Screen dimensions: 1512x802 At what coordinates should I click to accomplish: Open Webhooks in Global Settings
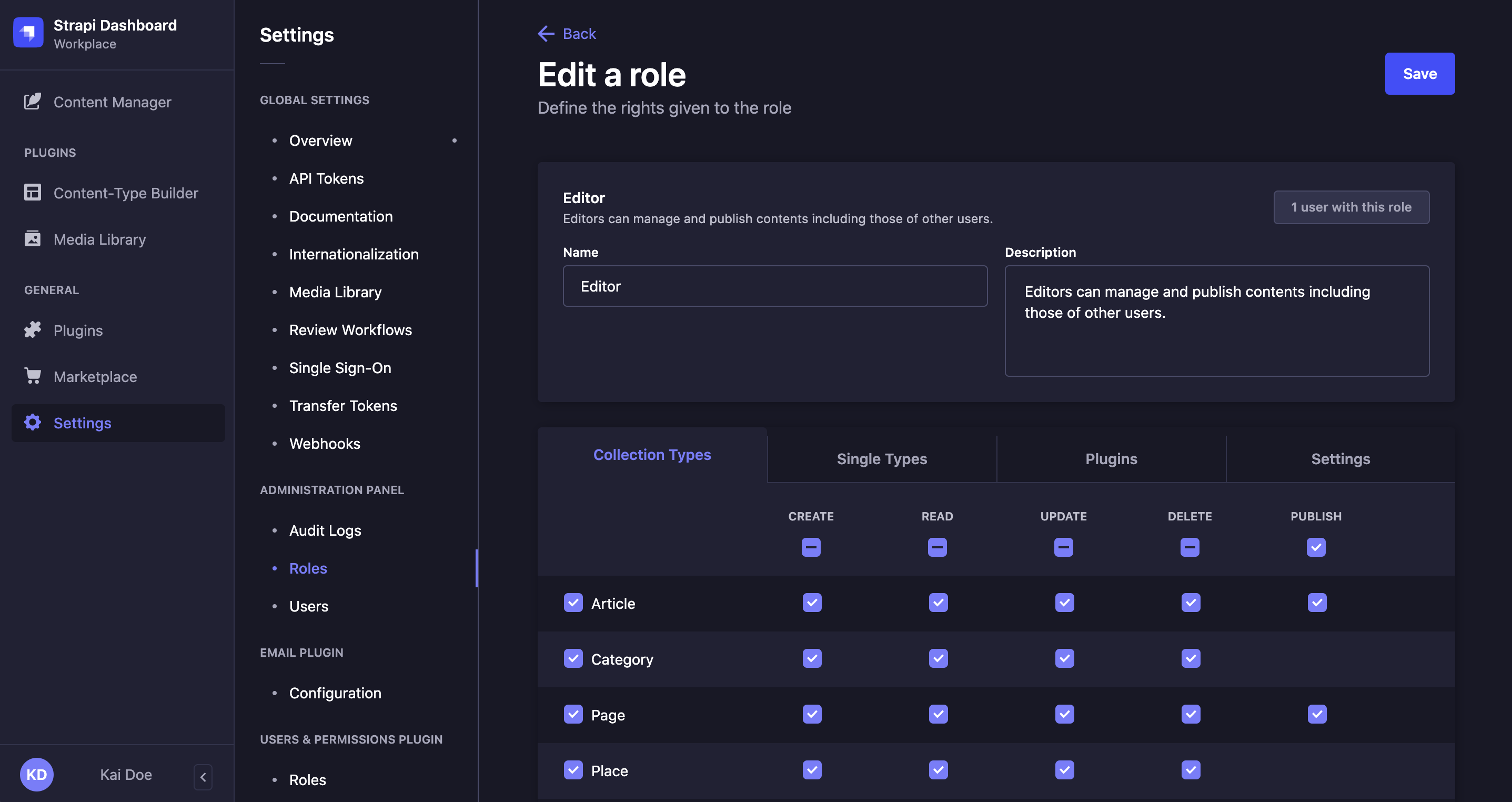325,443
